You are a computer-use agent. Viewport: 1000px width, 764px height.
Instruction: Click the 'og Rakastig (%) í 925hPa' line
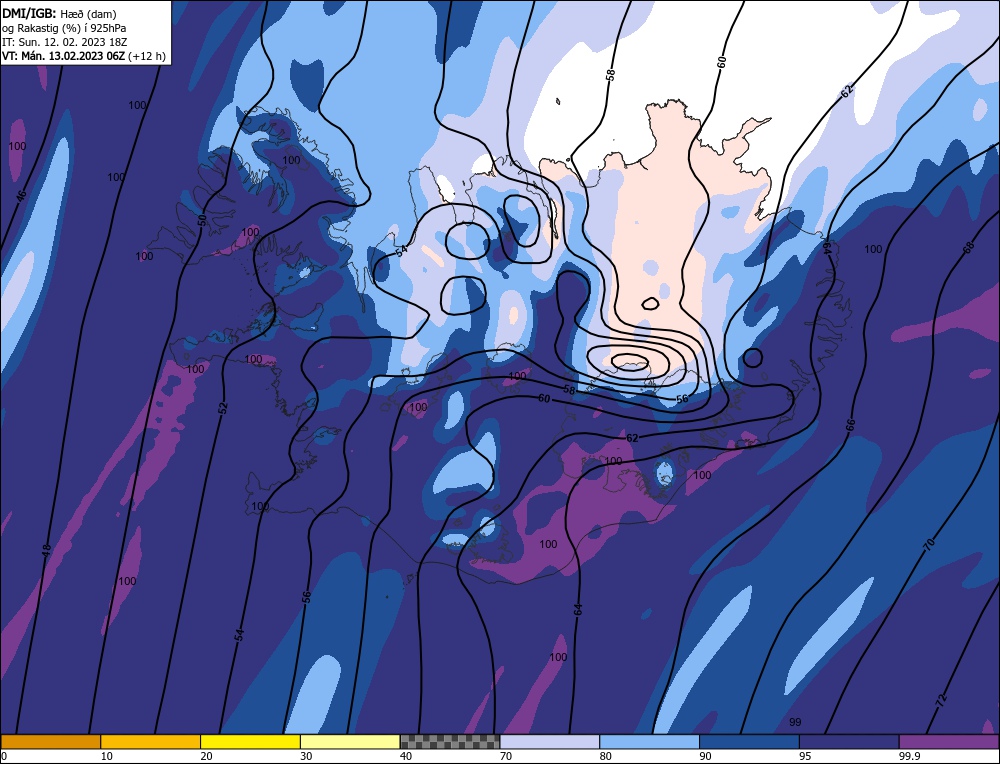(64, 28)
